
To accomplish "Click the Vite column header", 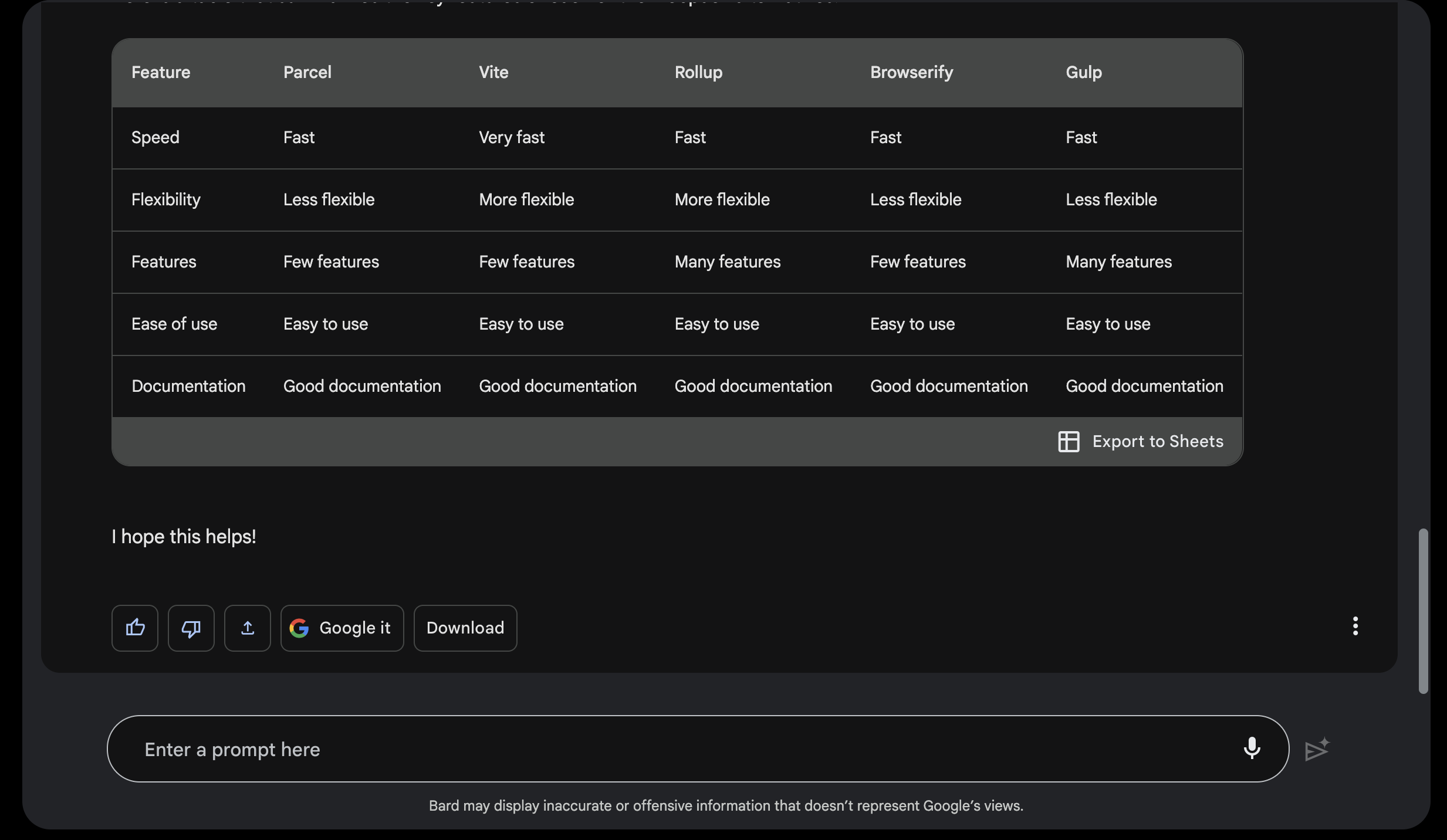I will coord(493,72).
